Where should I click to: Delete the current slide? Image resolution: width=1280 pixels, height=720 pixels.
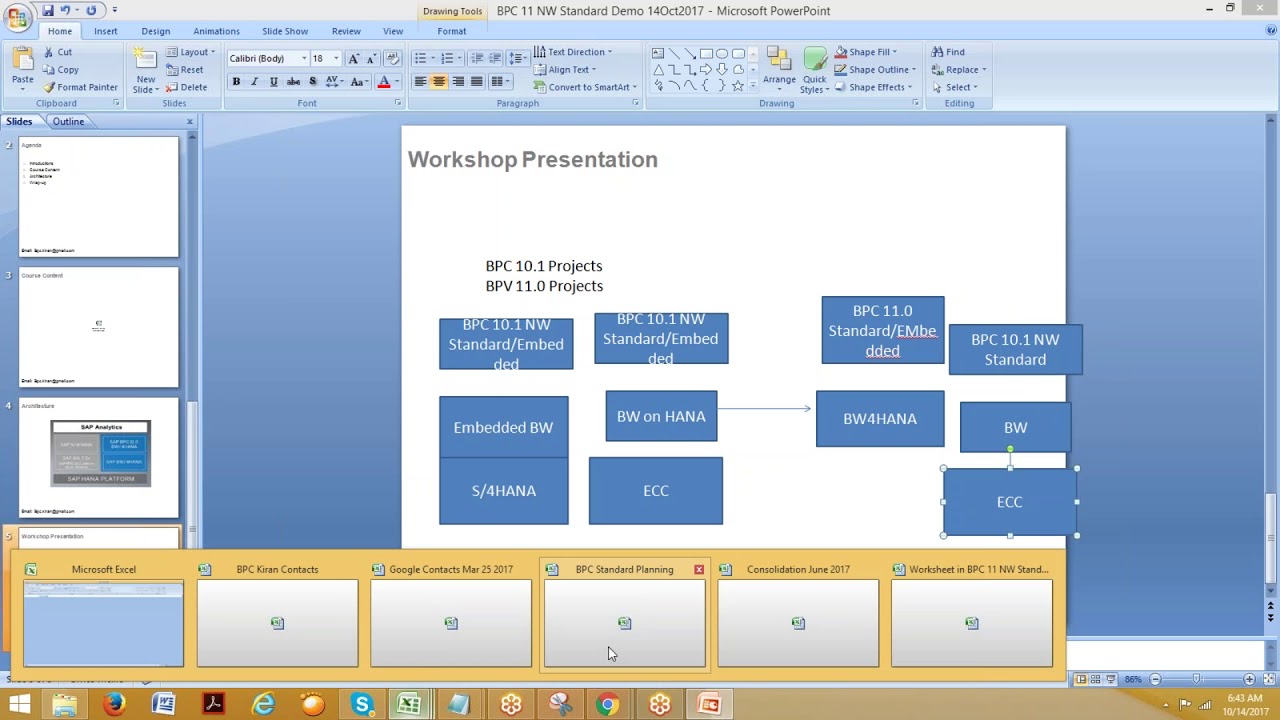188,87
